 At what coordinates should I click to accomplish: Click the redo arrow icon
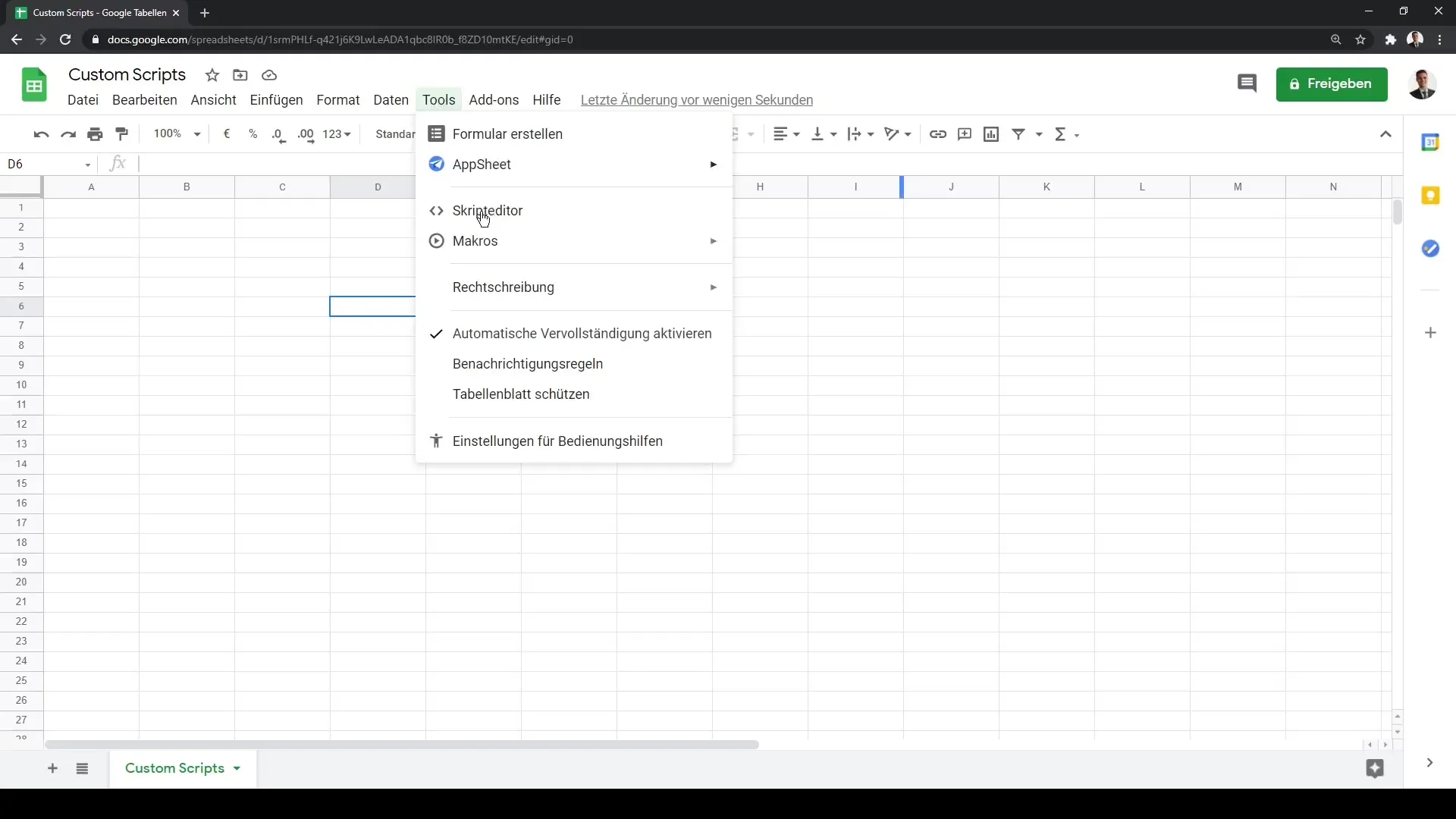tap(65, 134)
